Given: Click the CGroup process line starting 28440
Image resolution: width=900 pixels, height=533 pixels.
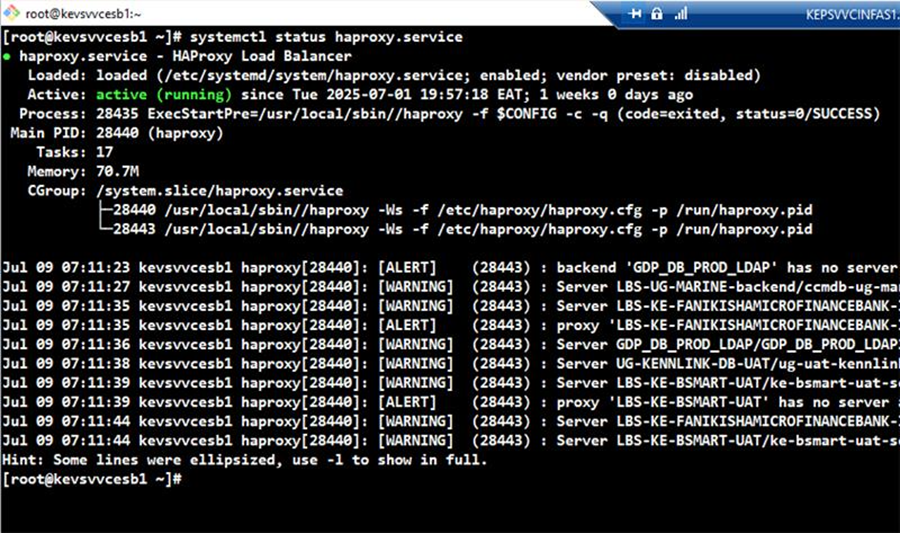Looking at the screenshot, I should click(x=463, y=210).
